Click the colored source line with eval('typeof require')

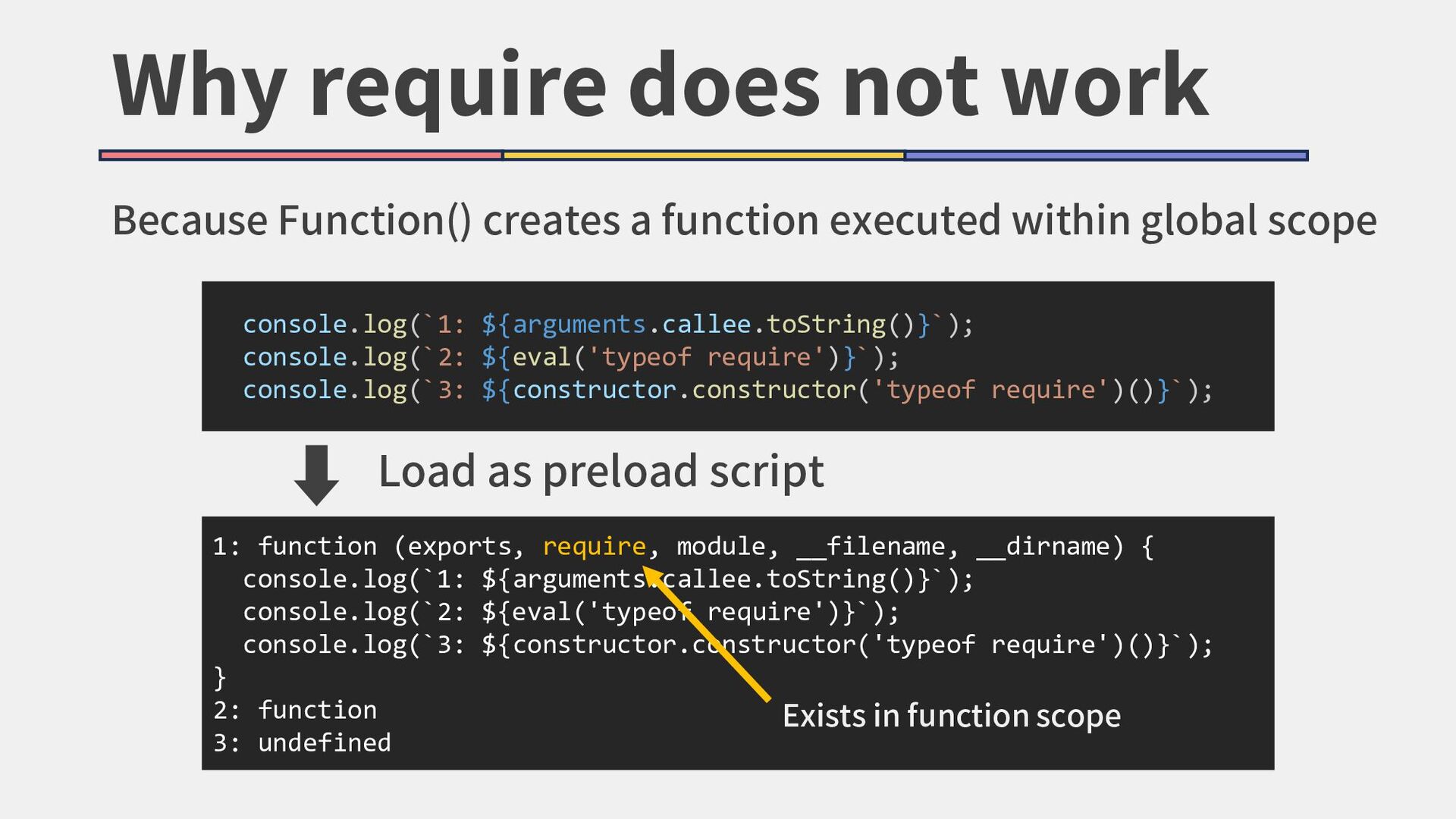(x=571, y=357)
